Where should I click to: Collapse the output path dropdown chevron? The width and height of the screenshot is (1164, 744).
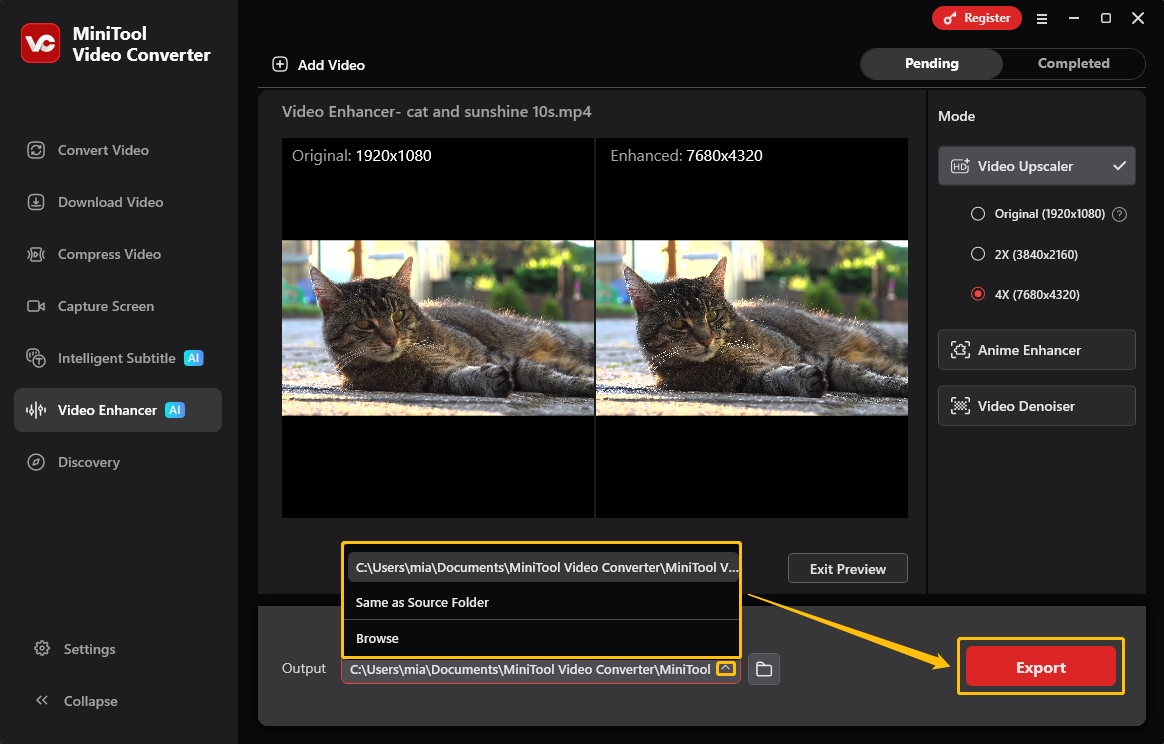(x=727, y=669)
